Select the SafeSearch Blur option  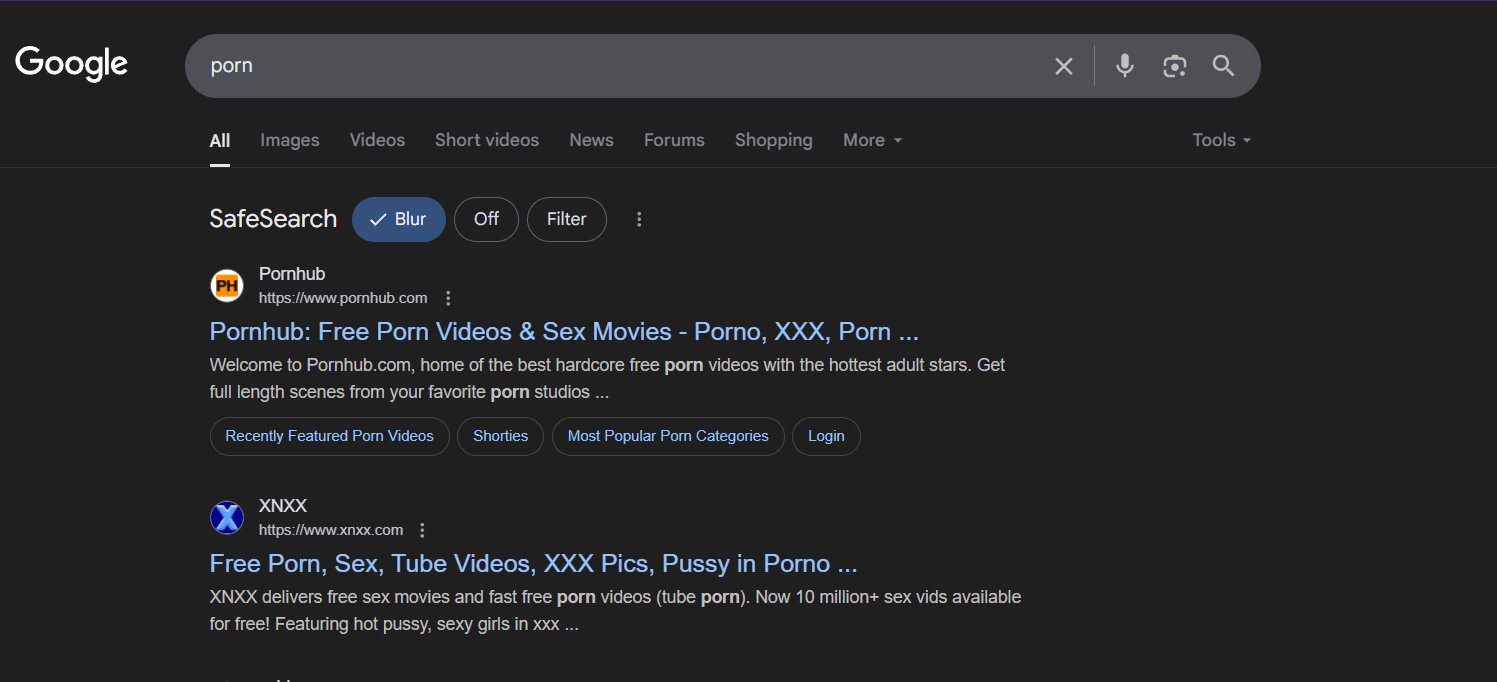pos(399,219)
